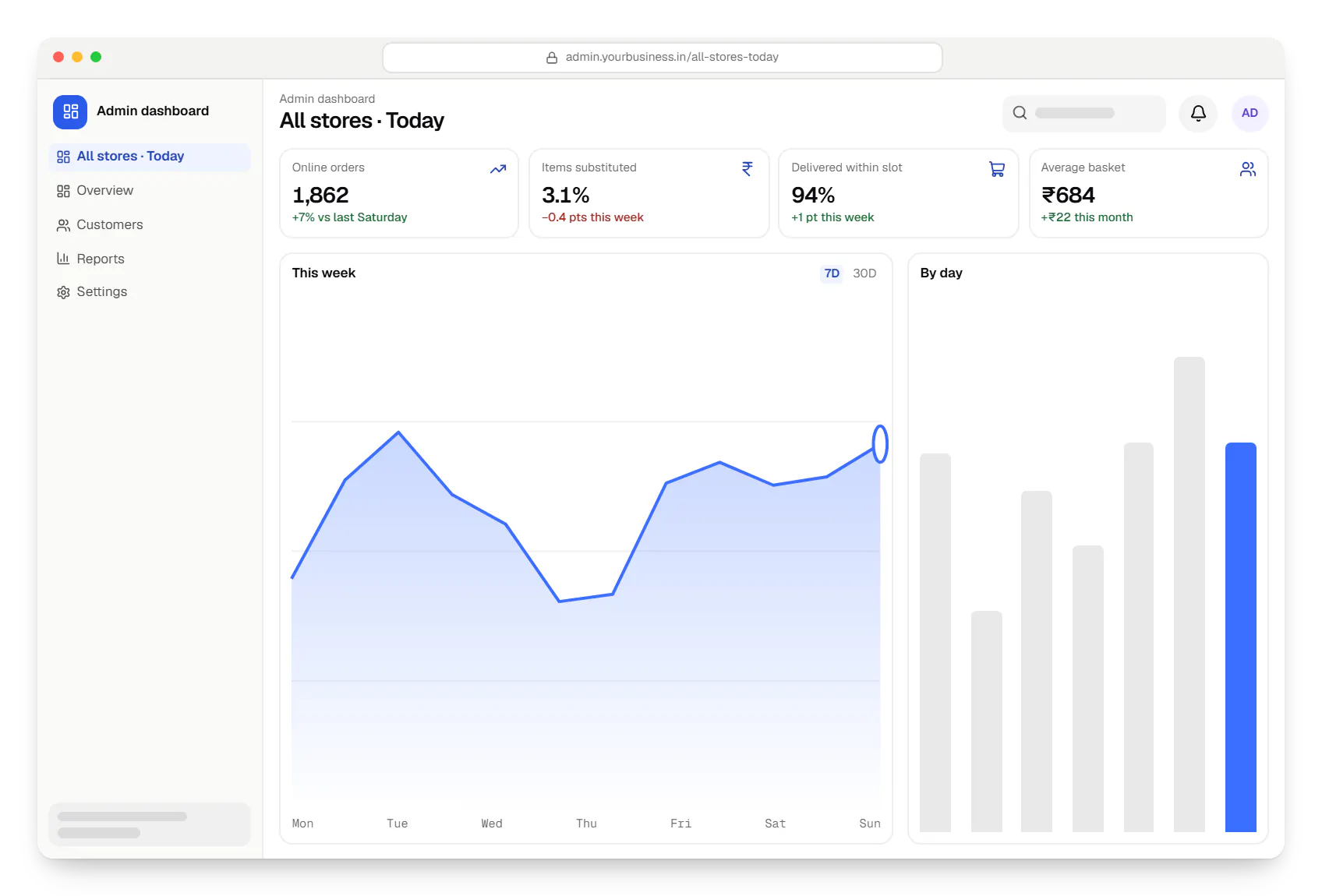
Task: Click the search magnifier icon
Action: [x=1020, y=113]
